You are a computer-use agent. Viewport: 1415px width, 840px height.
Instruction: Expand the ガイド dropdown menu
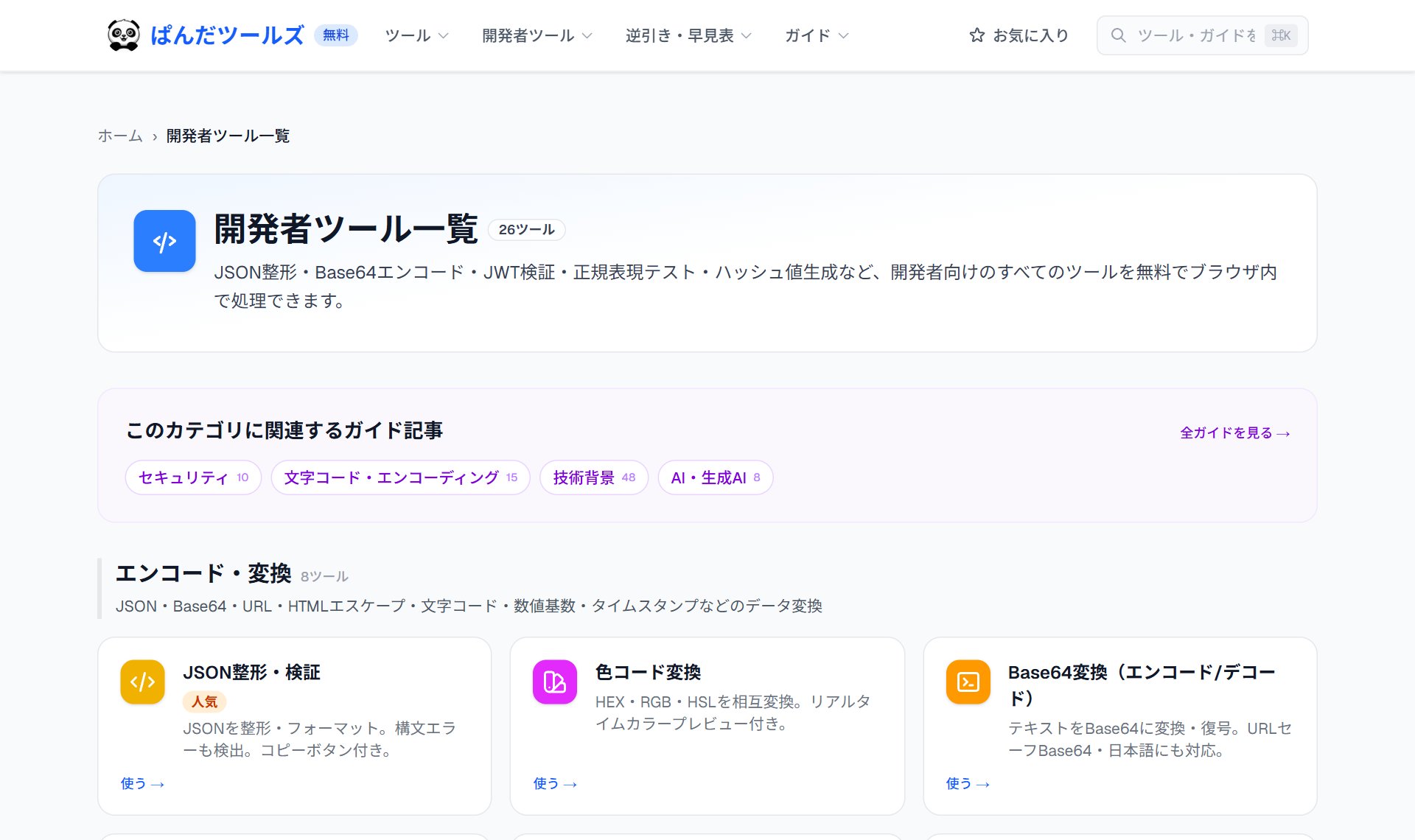[817, 35]
